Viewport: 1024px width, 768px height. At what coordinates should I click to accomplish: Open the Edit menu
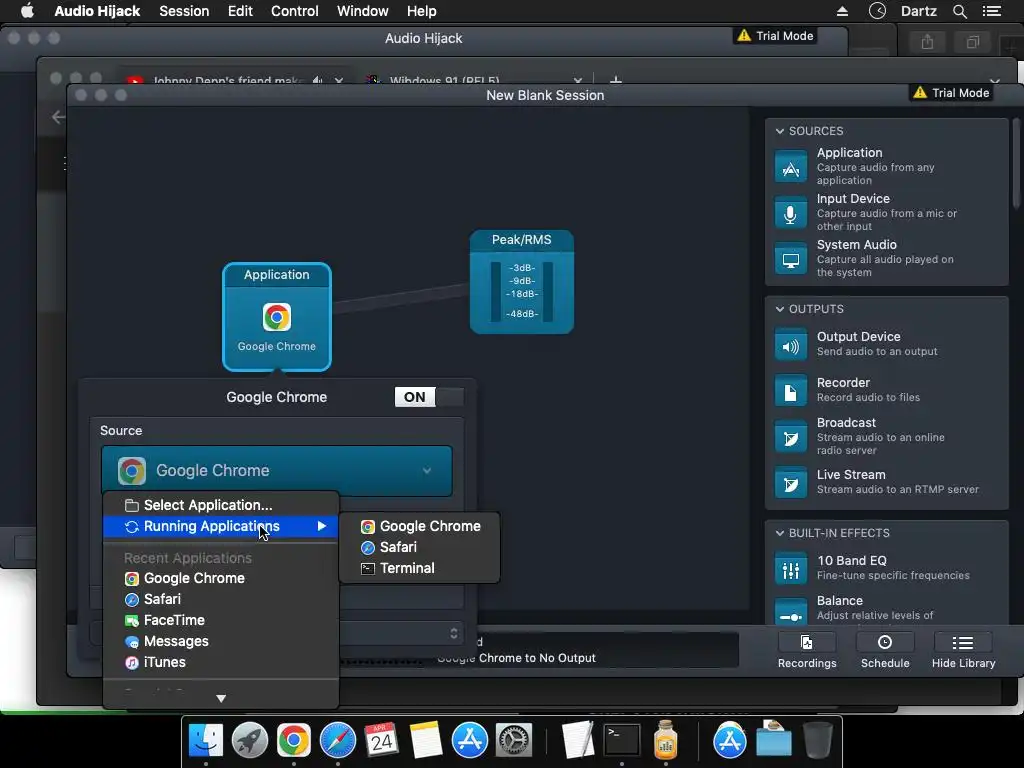point(240,11)
